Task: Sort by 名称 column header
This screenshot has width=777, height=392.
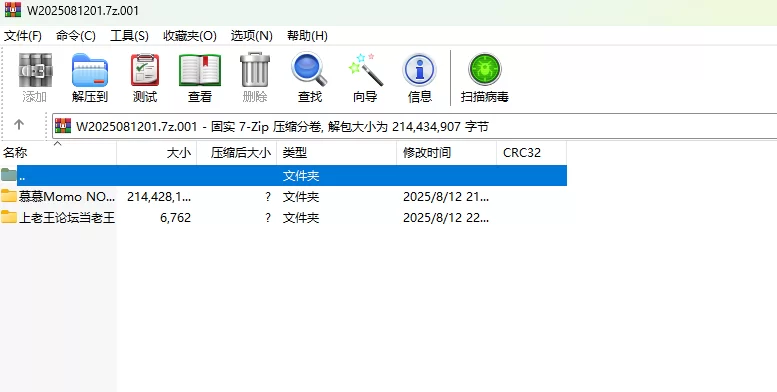Action: click(x=58, y=153)
